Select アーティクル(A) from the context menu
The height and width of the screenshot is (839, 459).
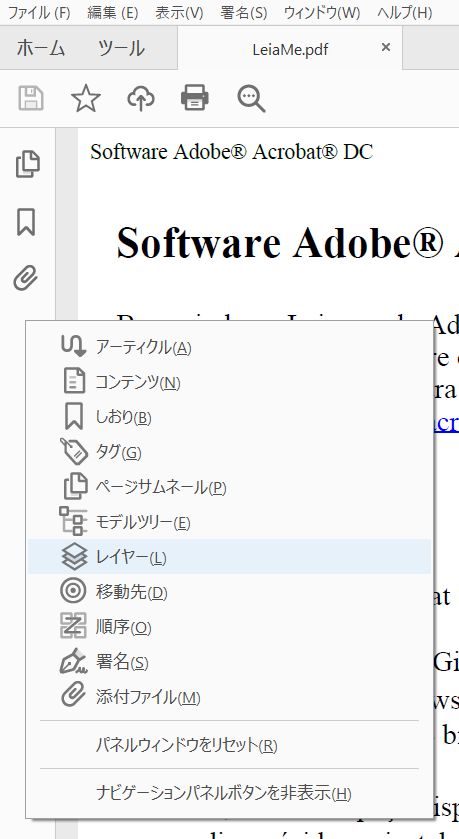pyautogui.click(x=229, y=347)
